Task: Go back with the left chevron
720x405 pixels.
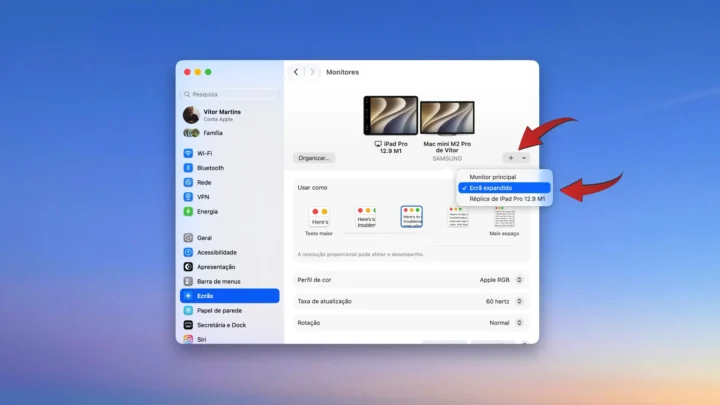Action: (x=296, y=72)
